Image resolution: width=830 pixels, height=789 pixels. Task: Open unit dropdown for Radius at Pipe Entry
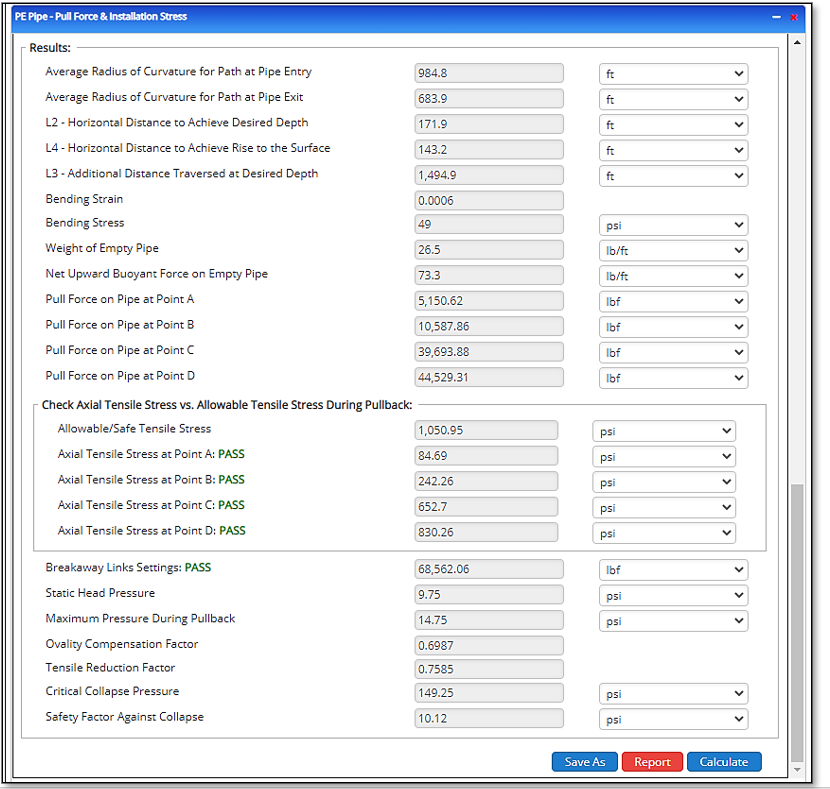[673, 74]
